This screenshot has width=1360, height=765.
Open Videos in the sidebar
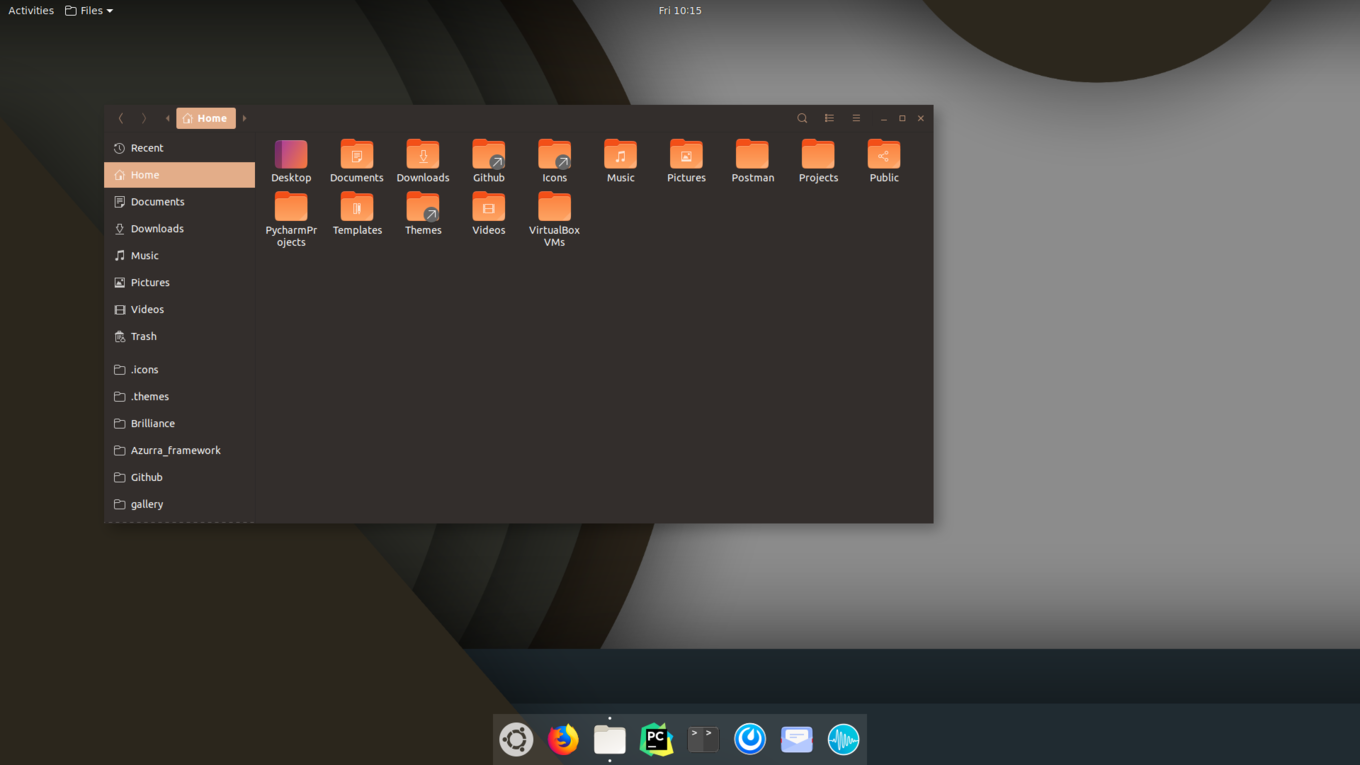coord(180,310)
